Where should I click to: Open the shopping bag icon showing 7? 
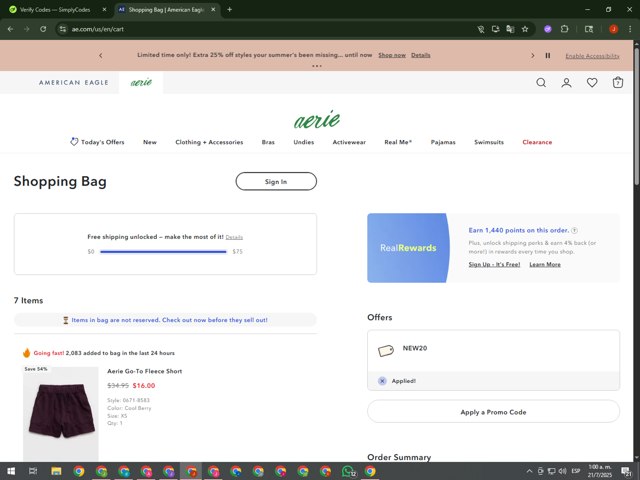[x=618, y=82]
